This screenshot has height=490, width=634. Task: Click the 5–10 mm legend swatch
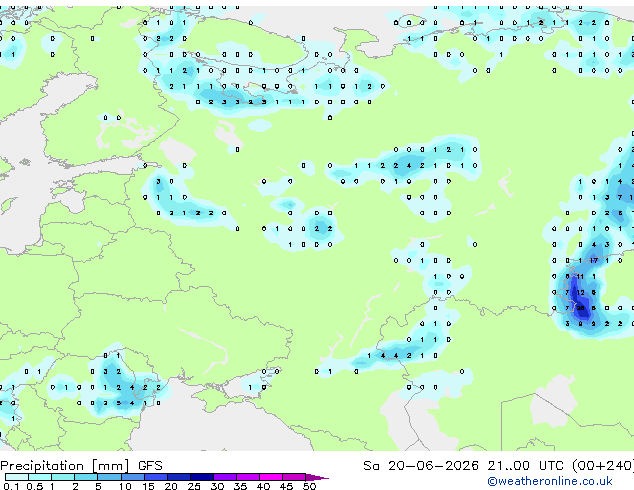click(110, 477)
